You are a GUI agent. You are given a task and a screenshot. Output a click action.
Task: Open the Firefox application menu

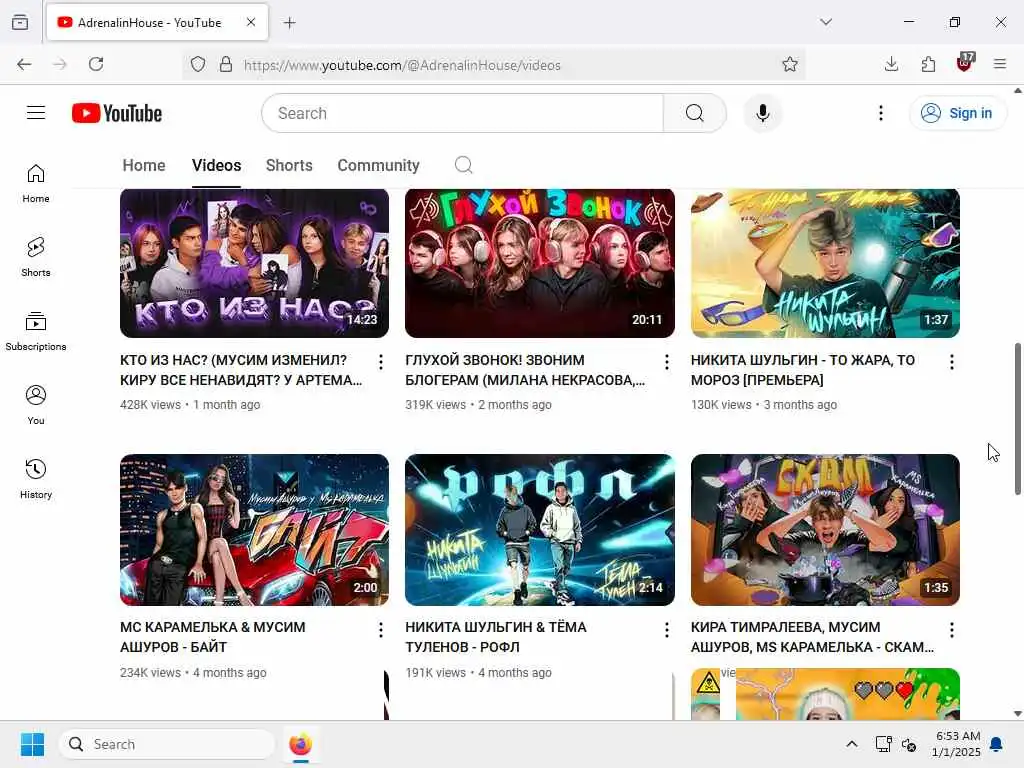(x=1000, y=64)
